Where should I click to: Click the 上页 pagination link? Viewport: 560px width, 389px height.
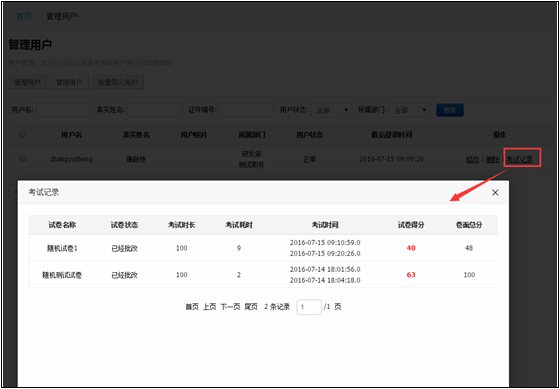[x=210, y=307]
